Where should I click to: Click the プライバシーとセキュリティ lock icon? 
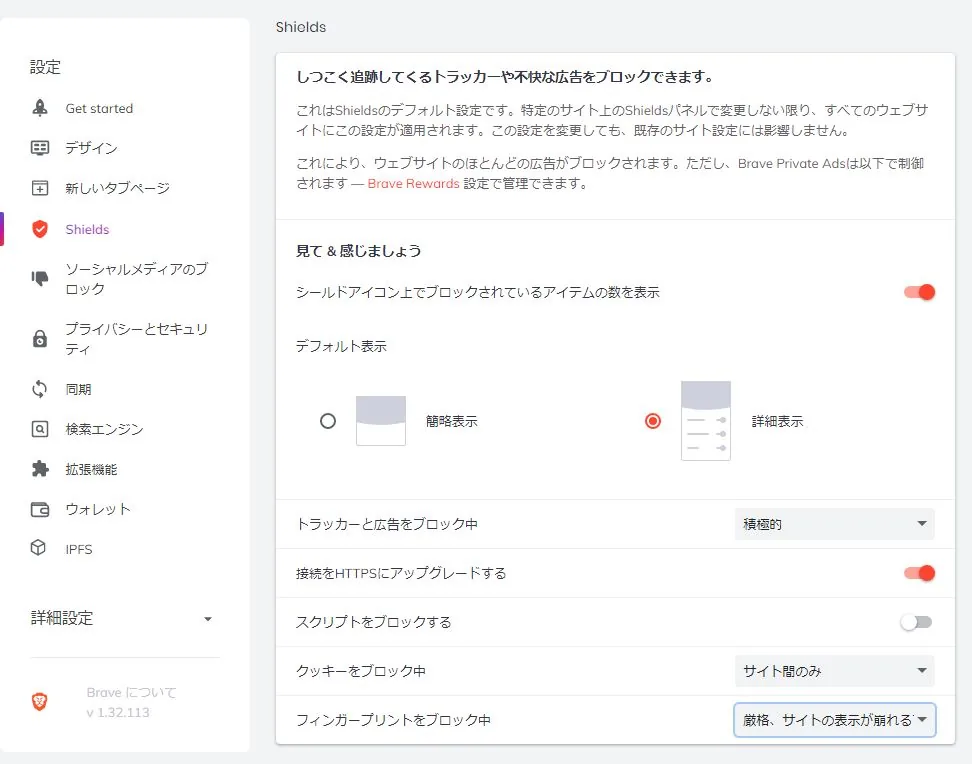[x=40, y=339]
